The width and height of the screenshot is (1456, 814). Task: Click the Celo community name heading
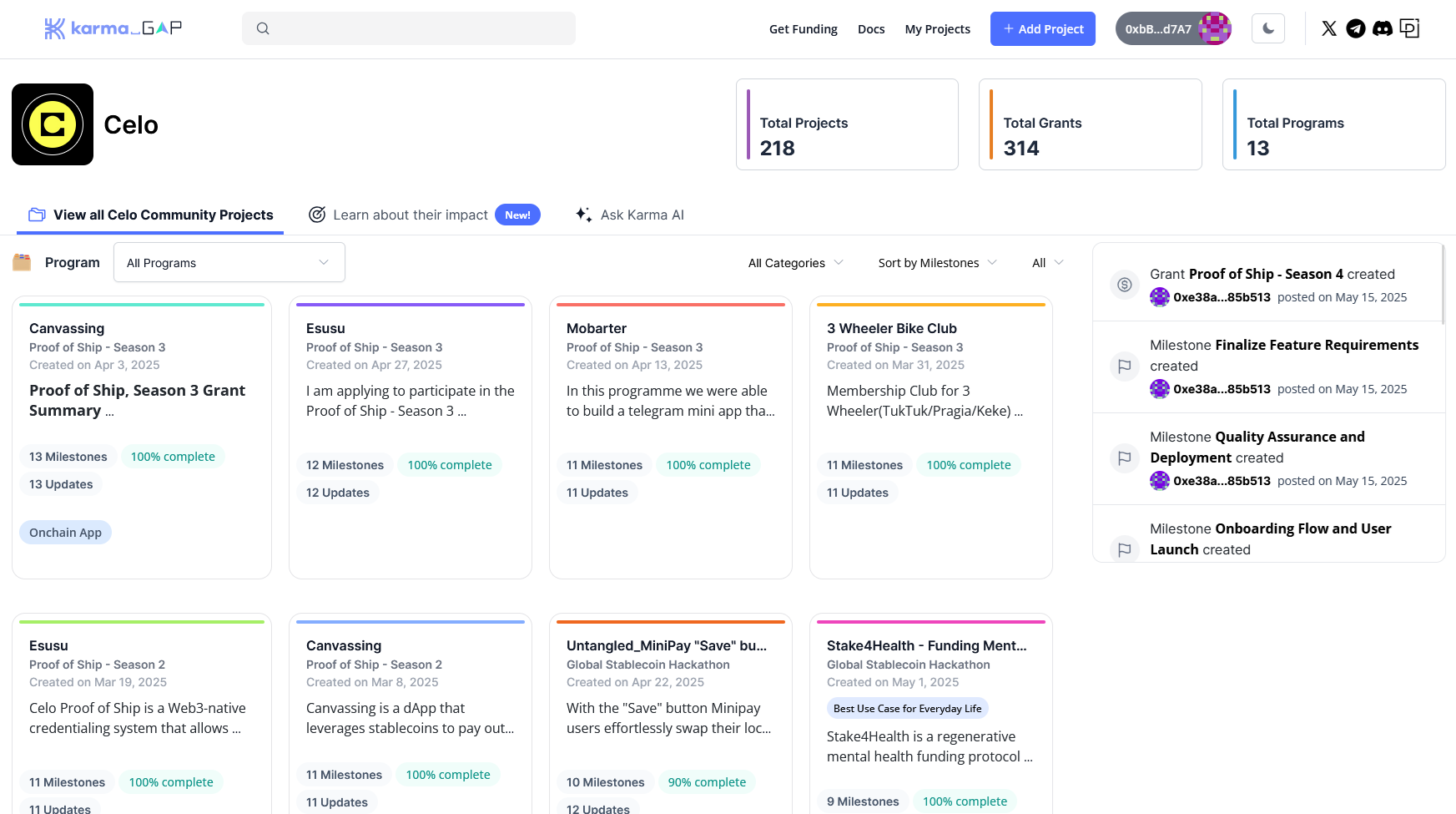[x=131, y=124]
